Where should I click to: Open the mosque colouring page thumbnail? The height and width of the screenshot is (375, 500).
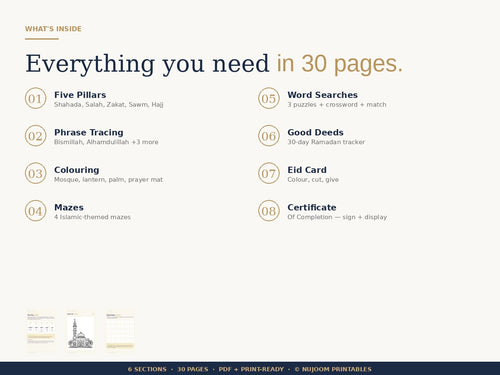click(x=80, y=331)
